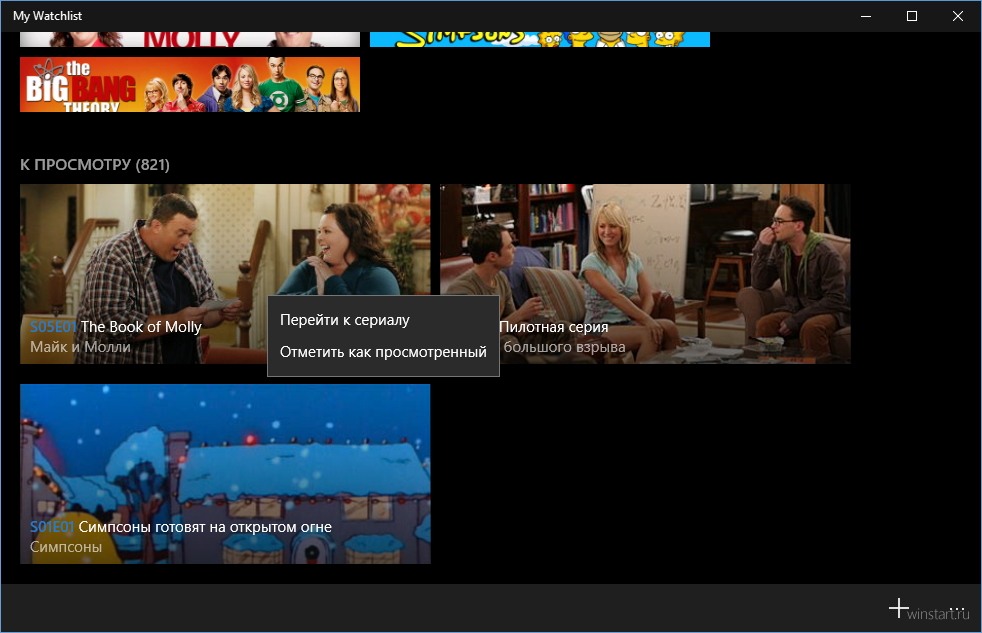Image resolution: width=982 pixels, height=633 pixels.
Task: Open The Simpsons show banner
Action: [540, 39]
